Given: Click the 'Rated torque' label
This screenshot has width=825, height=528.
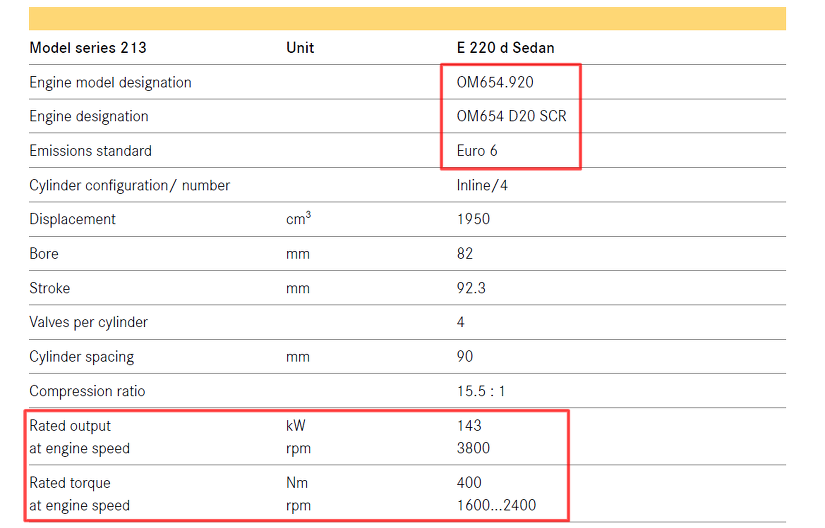Looking at the screenshot, I should point(70,483).
